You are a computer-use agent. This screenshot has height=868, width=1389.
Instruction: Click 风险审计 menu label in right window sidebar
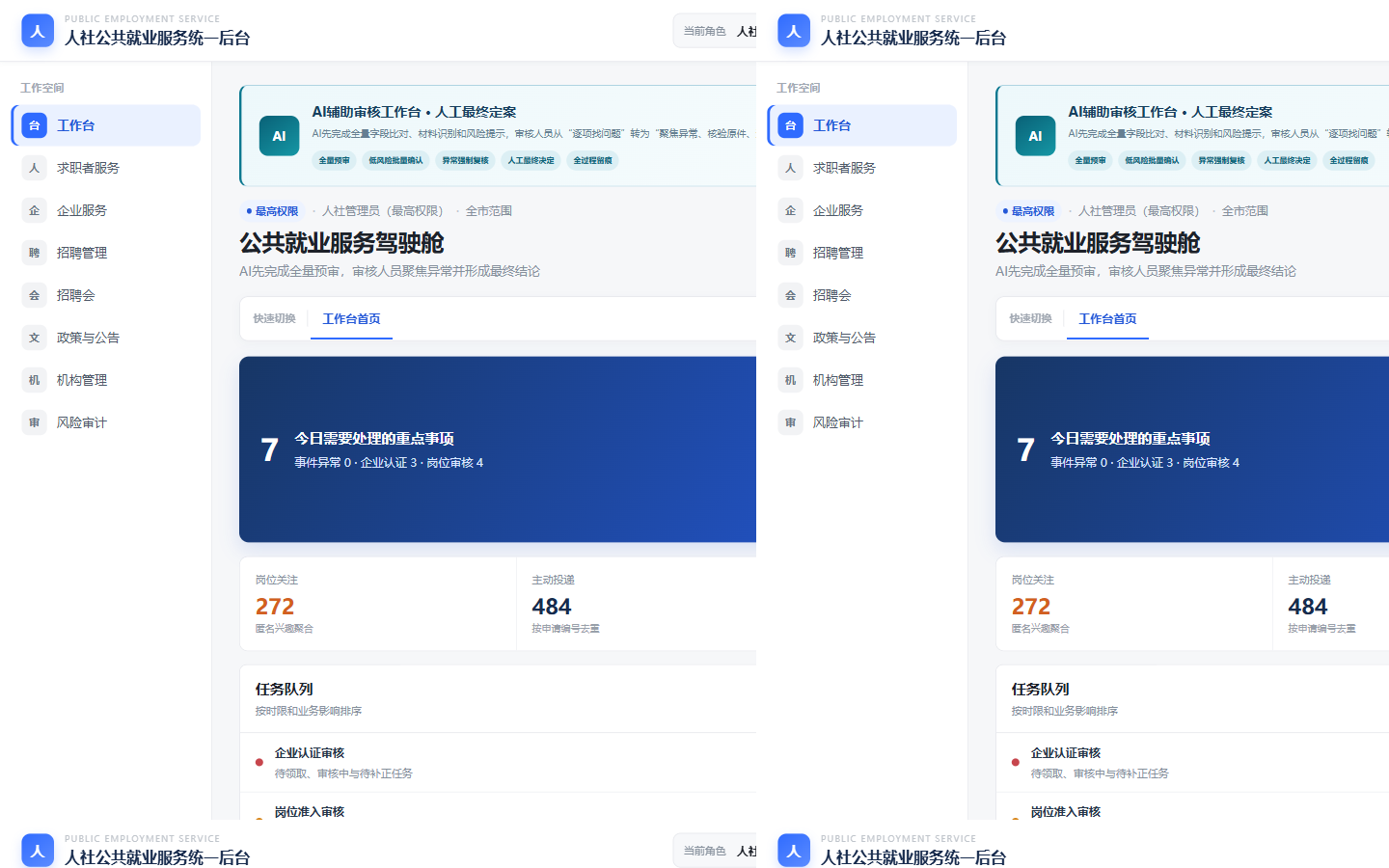click(x=838, y=422)
